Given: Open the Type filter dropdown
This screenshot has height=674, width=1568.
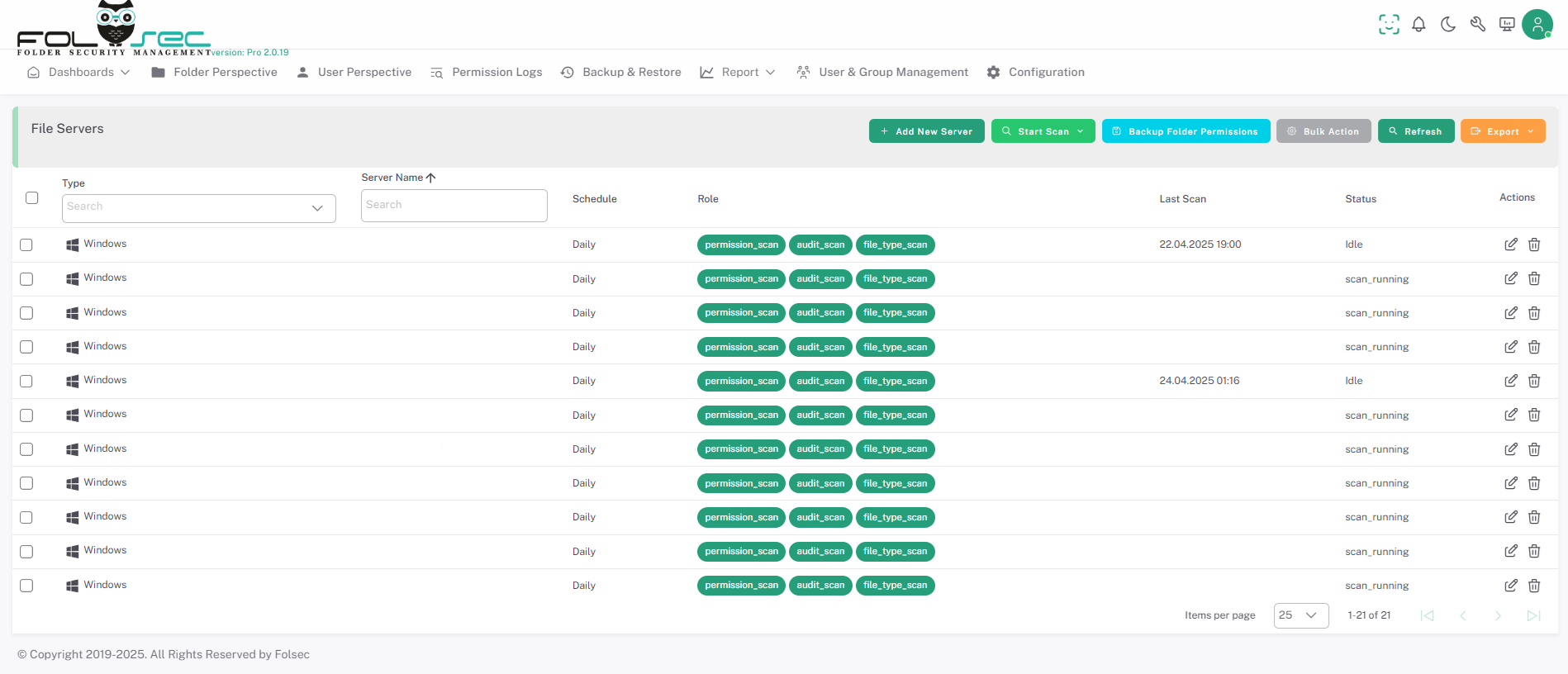Looking at the screenshot, I should click(198, 208).
